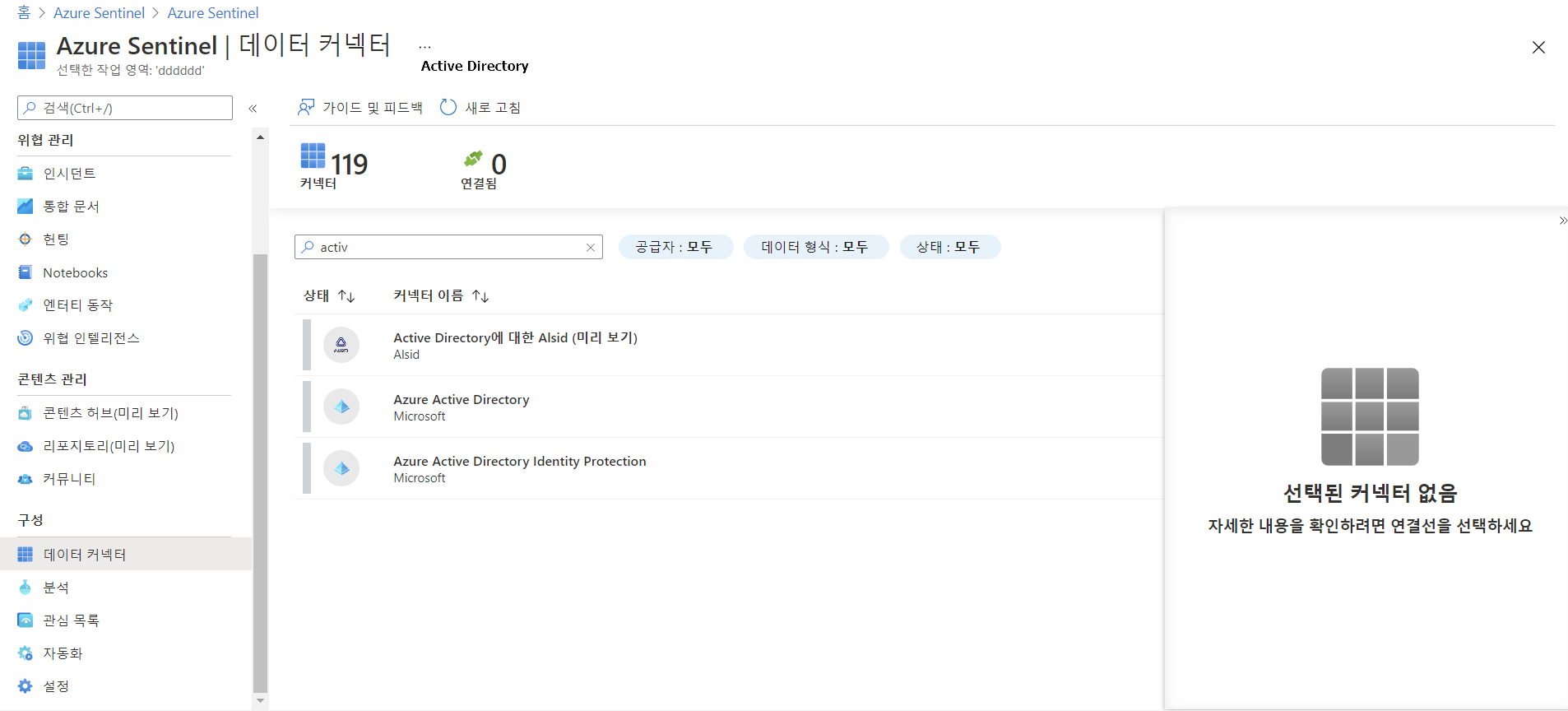Image resolution: width=1568 pixels, height=711 pixels.
Task: Select 데이터 커넥터 menu item
Action: click(x=126, y=555)
